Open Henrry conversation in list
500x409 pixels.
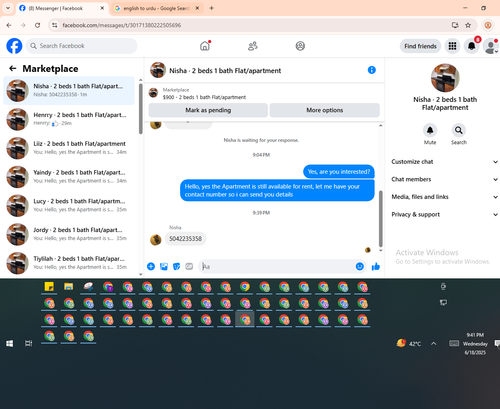[x=69, y=119]
